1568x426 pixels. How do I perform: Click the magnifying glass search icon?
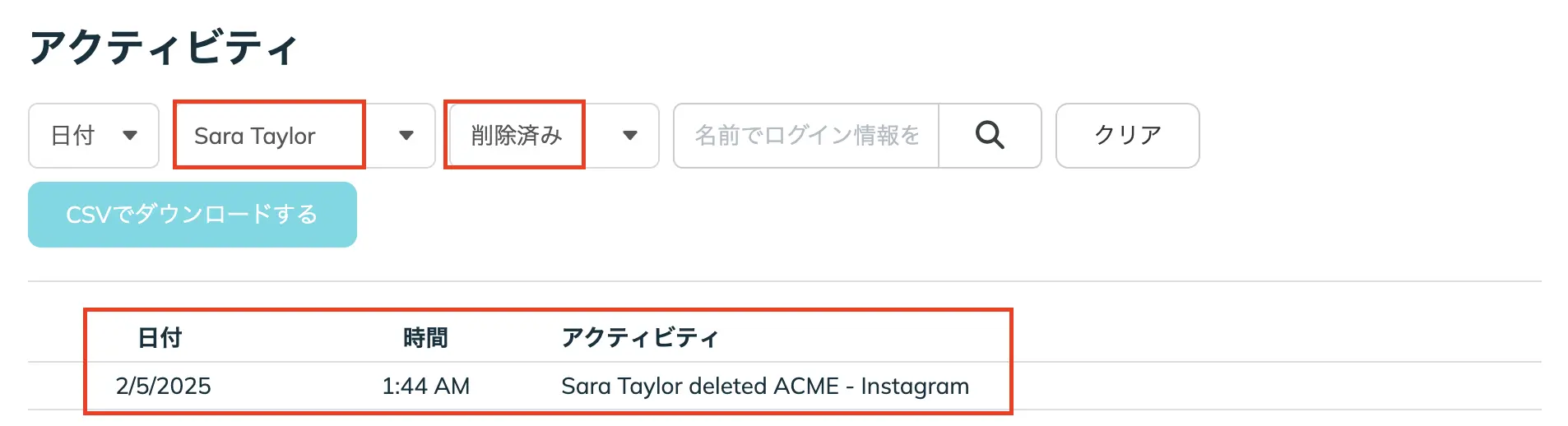coord(990,135)
